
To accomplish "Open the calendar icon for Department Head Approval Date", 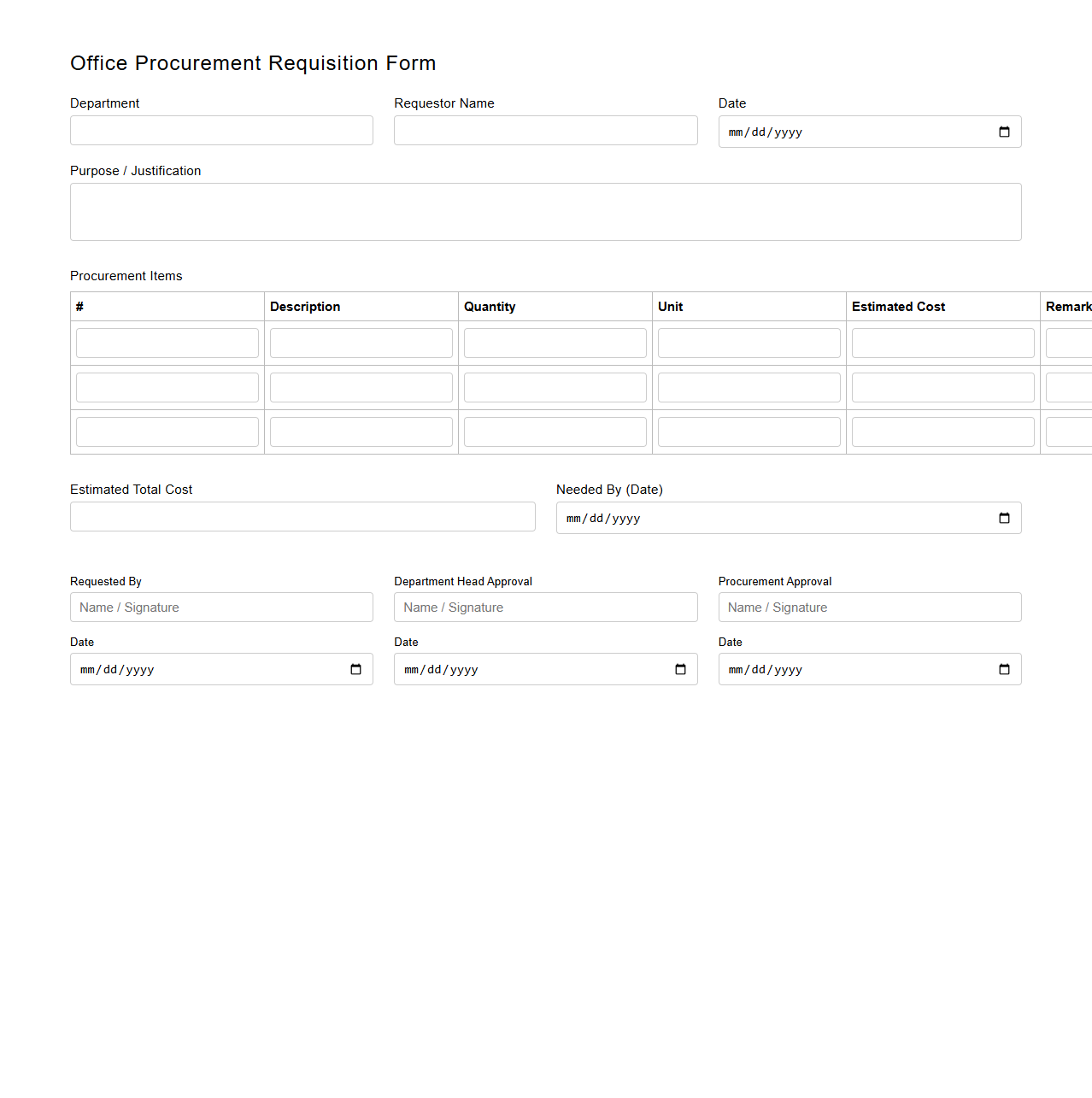I will (x=680, y=670).
